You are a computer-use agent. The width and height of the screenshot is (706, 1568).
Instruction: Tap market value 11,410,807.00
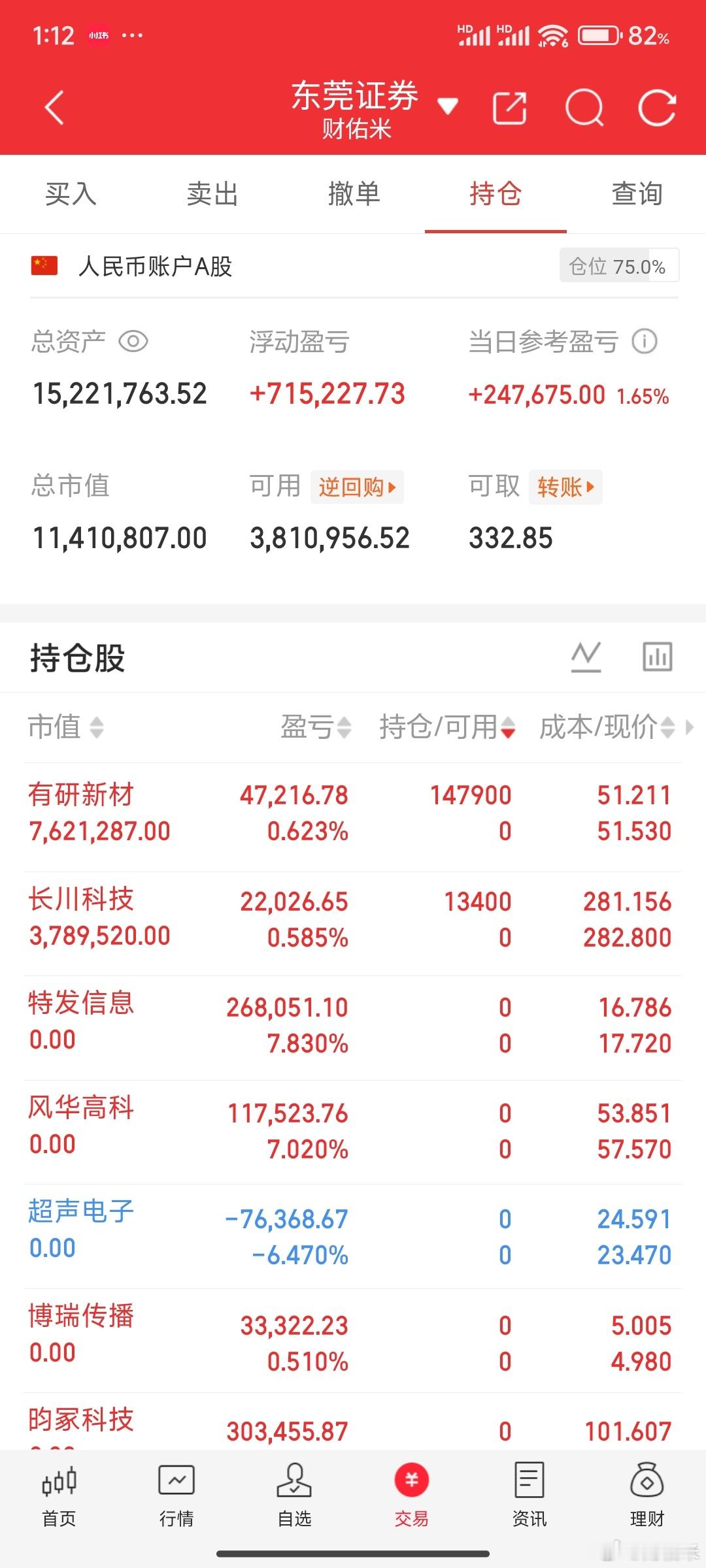click(x=120, y=538)
